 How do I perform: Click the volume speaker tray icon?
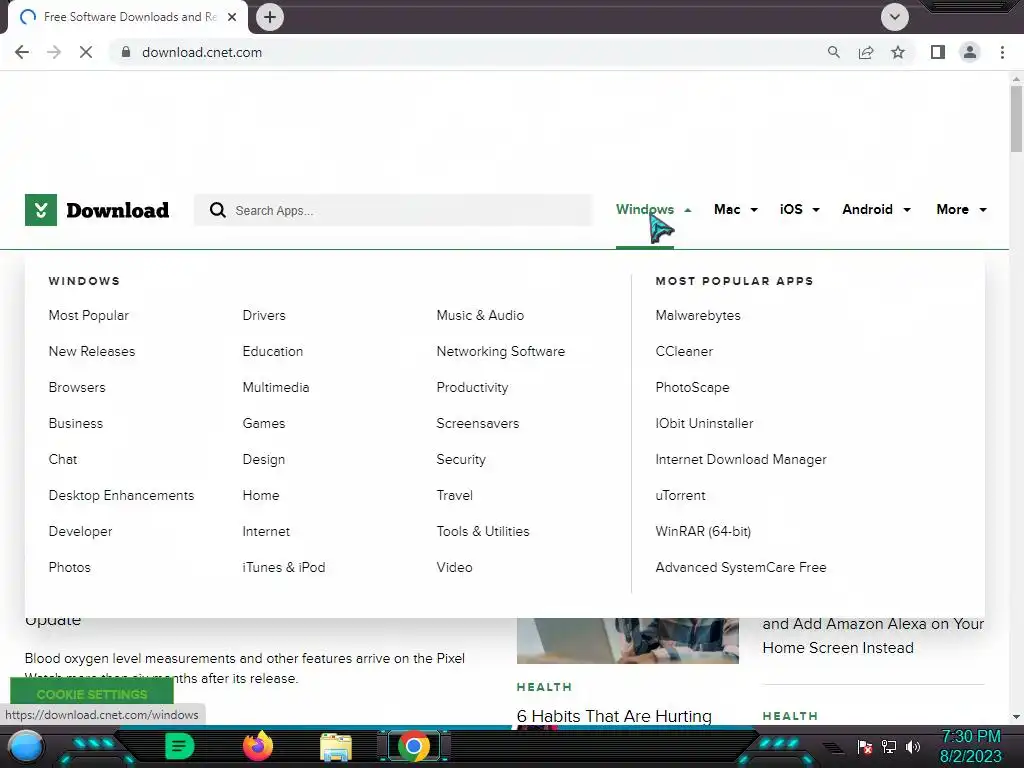[913, 746]
